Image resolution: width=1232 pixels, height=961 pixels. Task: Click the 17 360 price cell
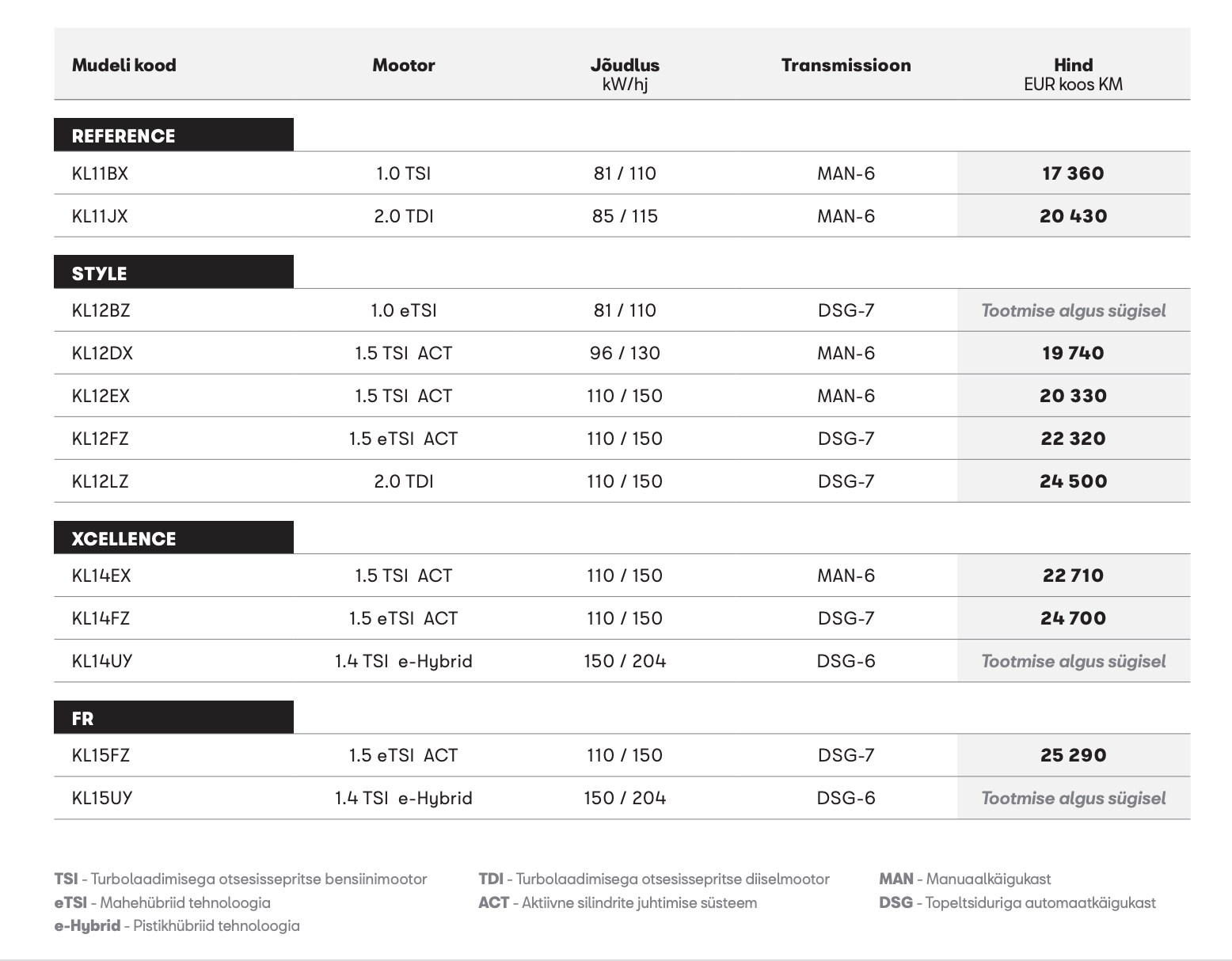click(1073, 173)
